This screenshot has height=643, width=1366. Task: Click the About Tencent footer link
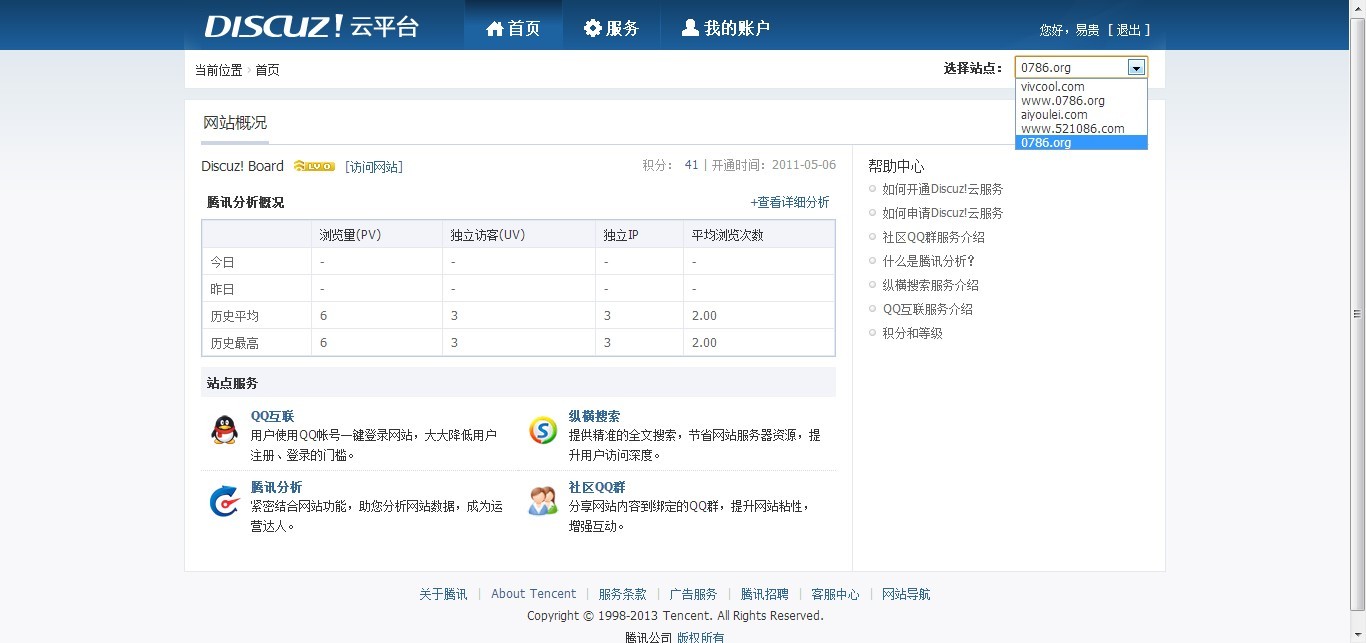[533, 594]
